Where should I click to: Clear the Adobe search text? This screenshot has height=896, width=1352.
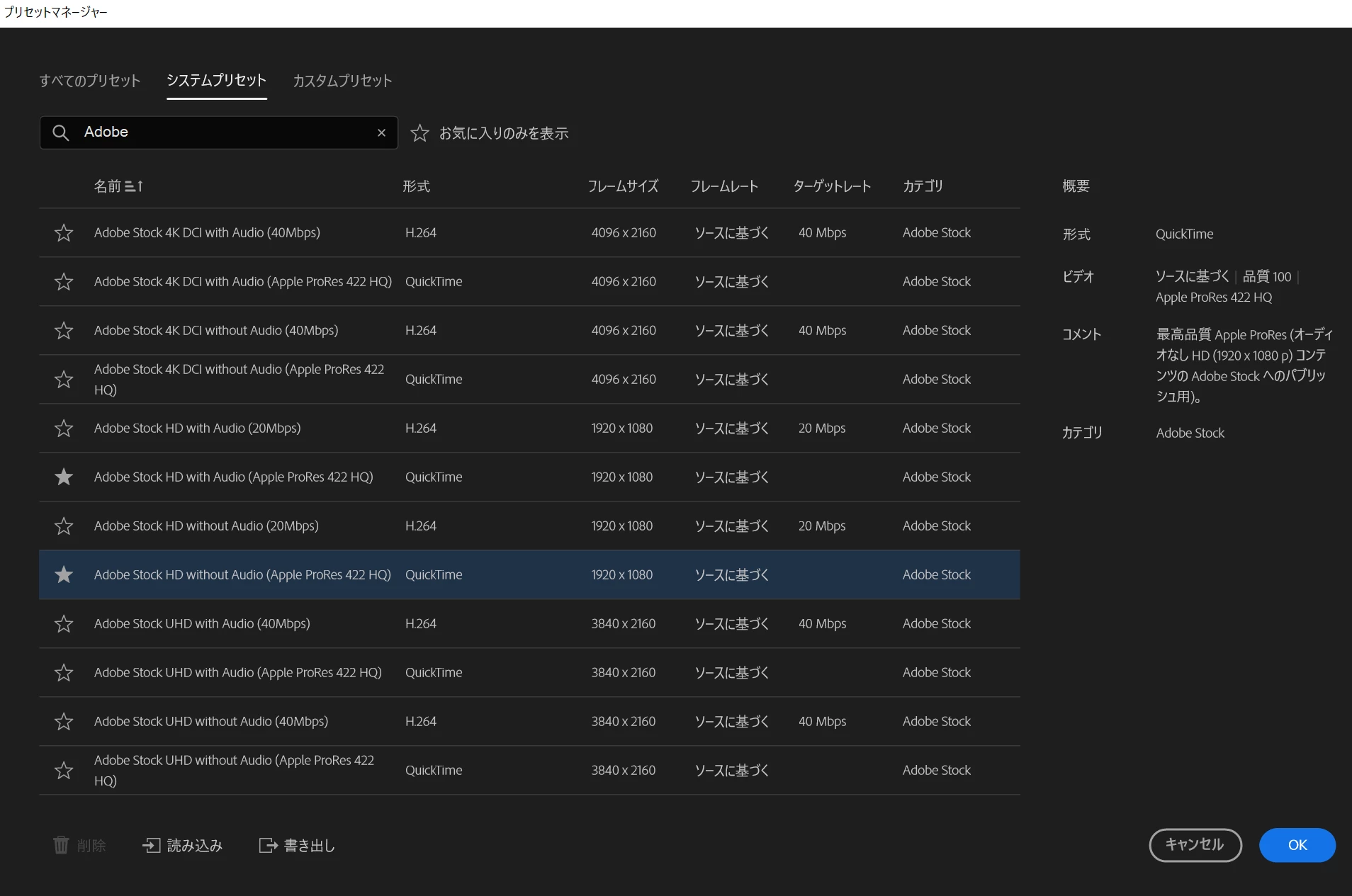tap(381, 132)
